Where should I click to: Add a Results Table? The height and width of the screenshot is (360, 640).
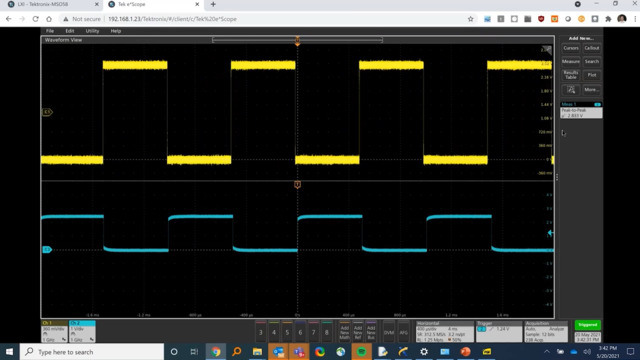click(571, 75)
